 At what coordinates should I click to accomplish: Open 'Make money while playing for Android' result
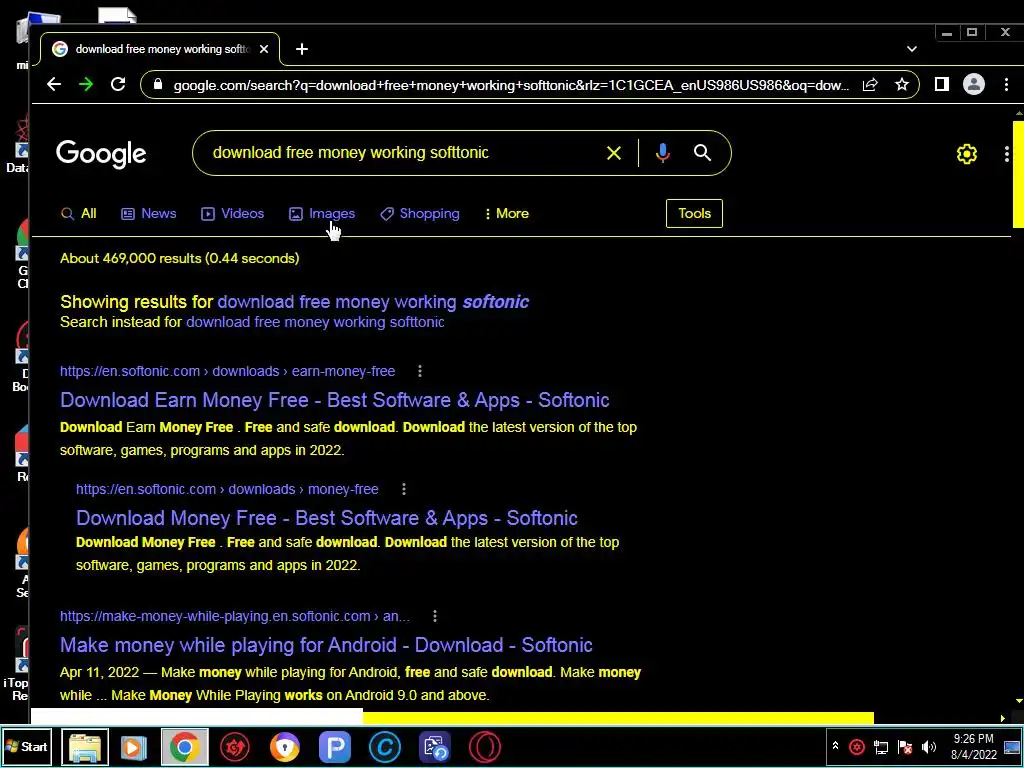click(x=326, y=645)
